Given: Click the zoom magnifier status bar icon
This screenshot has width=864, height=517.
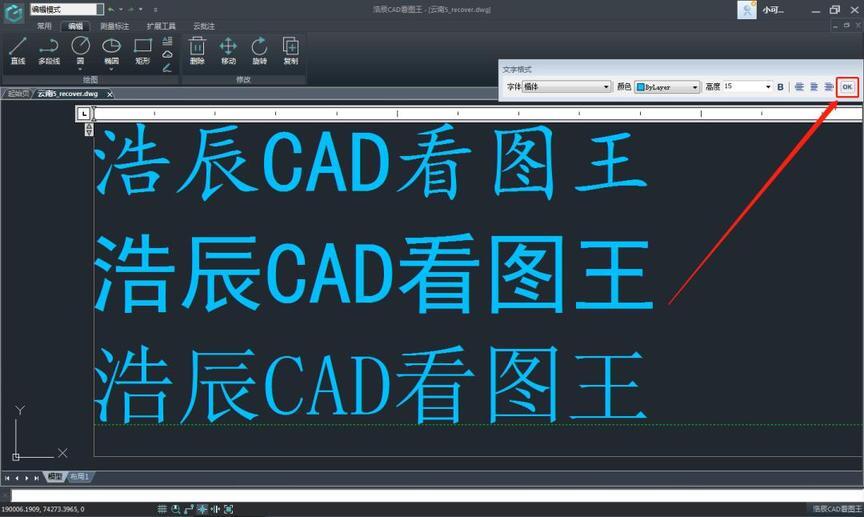Looking at the screenshot, I should tap(176, 509).
